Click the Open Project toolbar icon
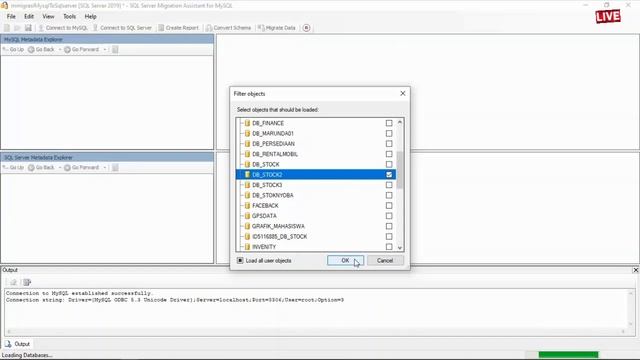The width and height of the screenshot is (640, 360). [x=17, y=28]
